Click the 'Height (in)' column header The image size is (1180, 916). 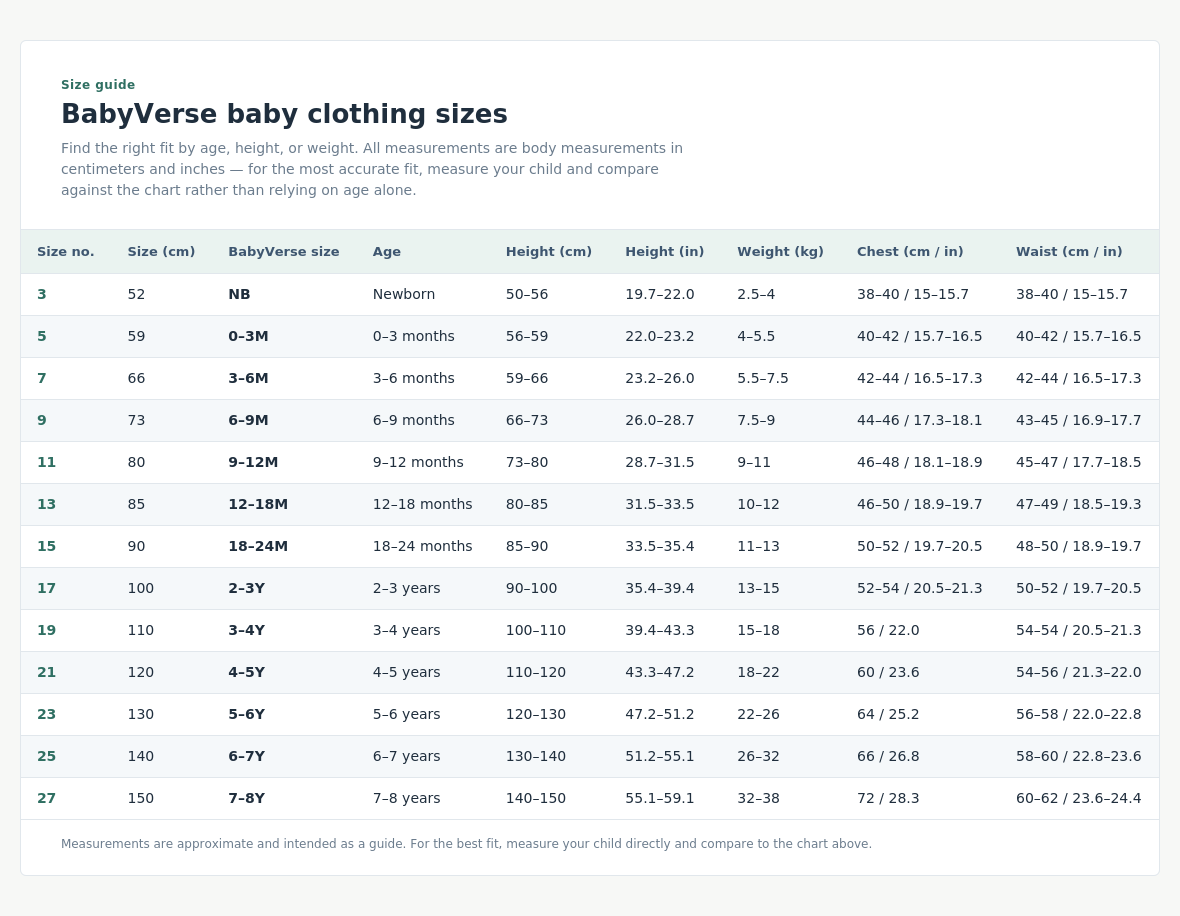point(665,252)
